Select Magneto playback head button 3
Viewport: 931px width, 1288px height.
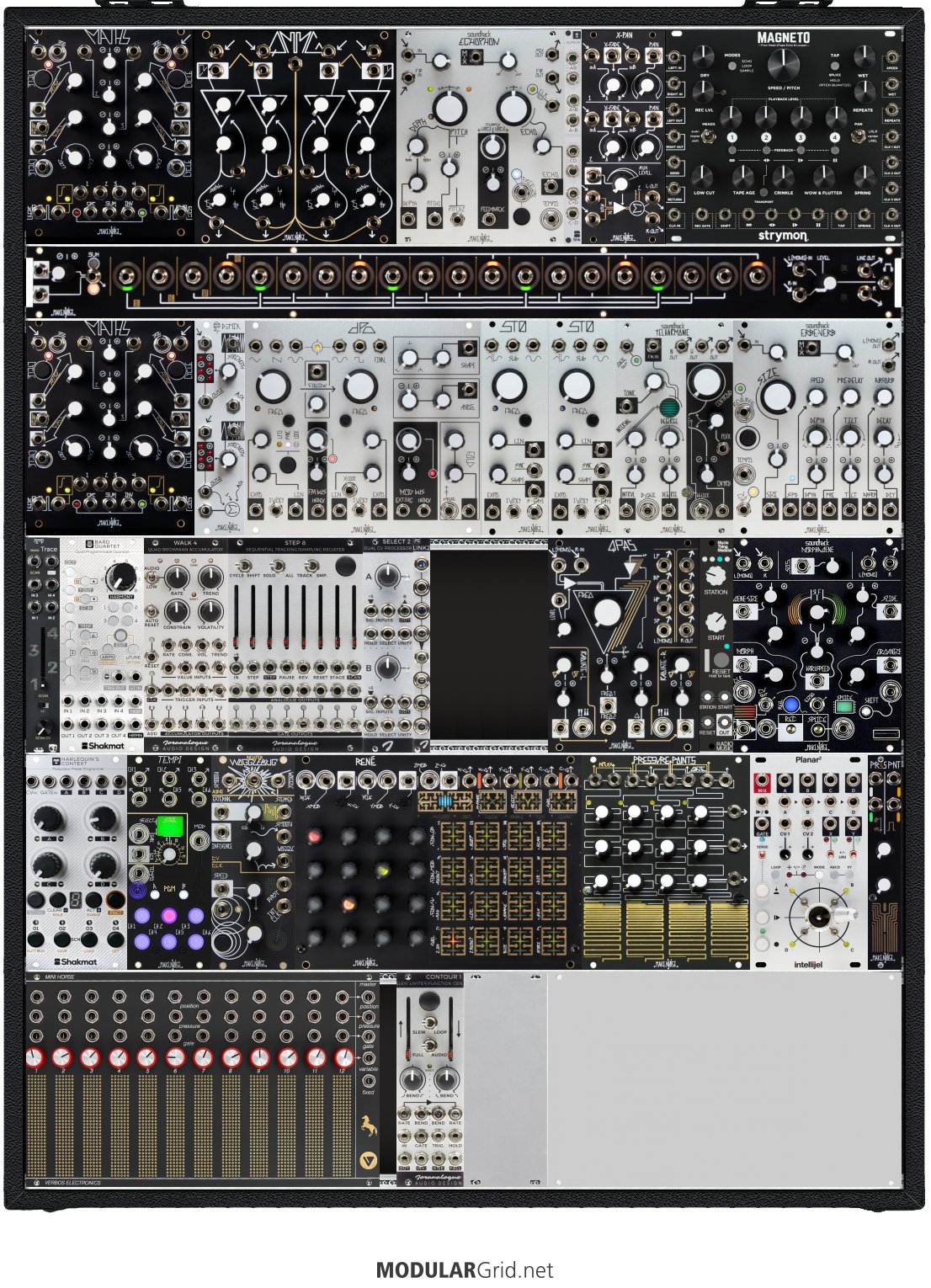pyautogui.click(x=801, y=137)
